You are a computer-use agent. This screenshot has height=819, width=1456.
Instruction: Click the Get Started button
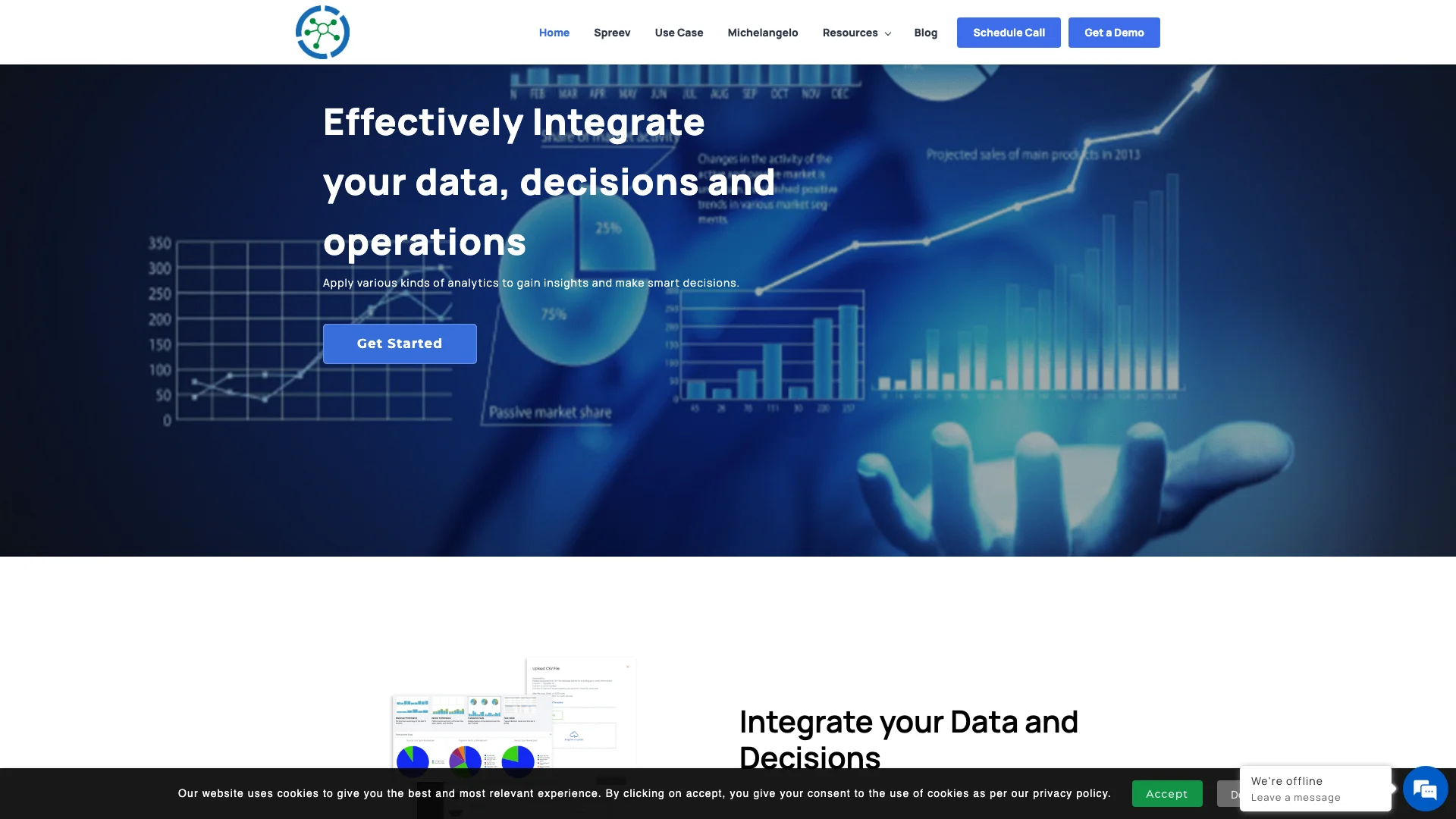point(399,343)
